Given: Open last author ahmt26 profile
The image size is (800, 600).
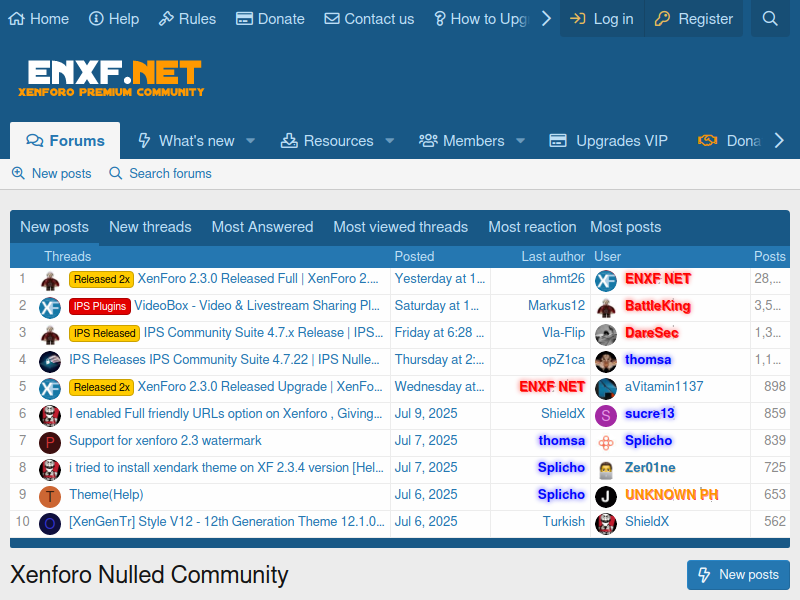Looking at the screenshot, I should click(563, 279).
